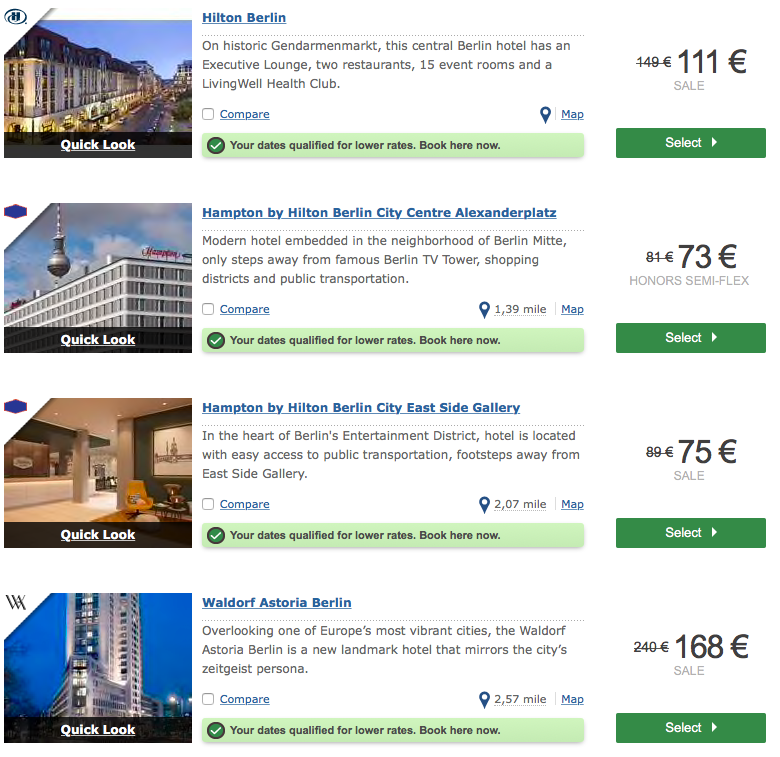Screen dimensions: 780x757
Task: Select the Hilton Berlin 111 € rate
Action: [x=690, y=143]
